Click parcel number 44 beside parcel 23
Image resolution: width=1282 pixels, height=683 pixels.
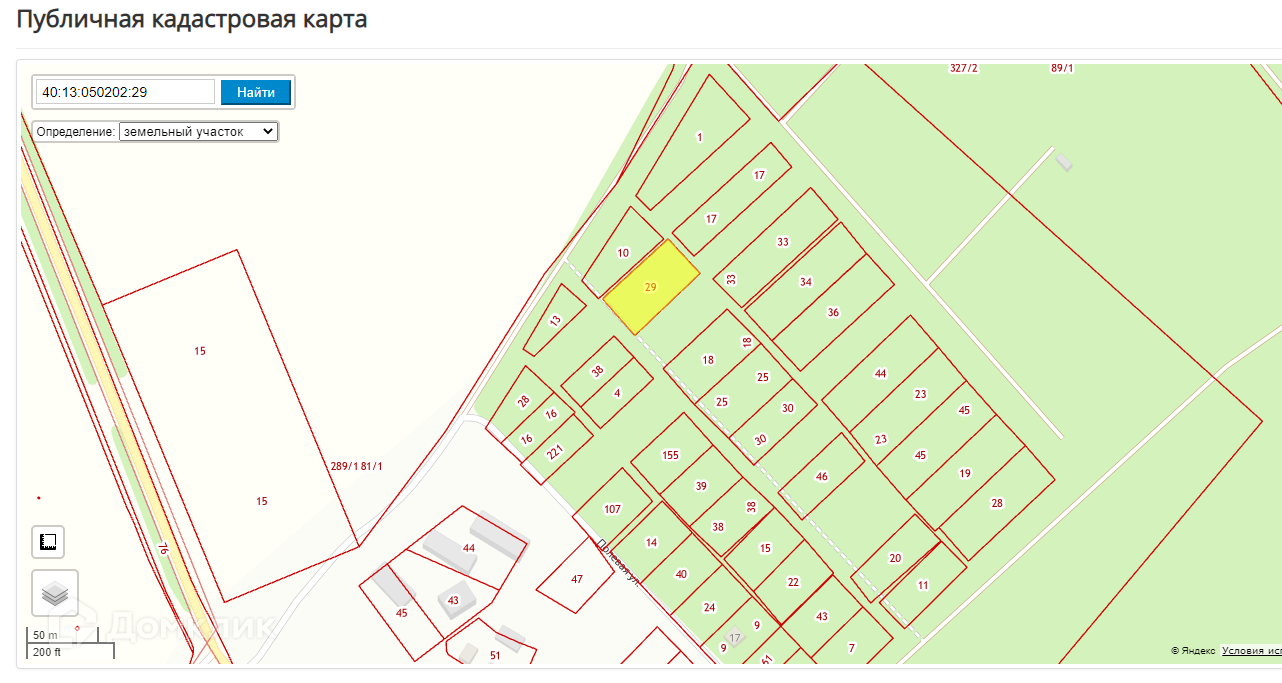(881, 373)
